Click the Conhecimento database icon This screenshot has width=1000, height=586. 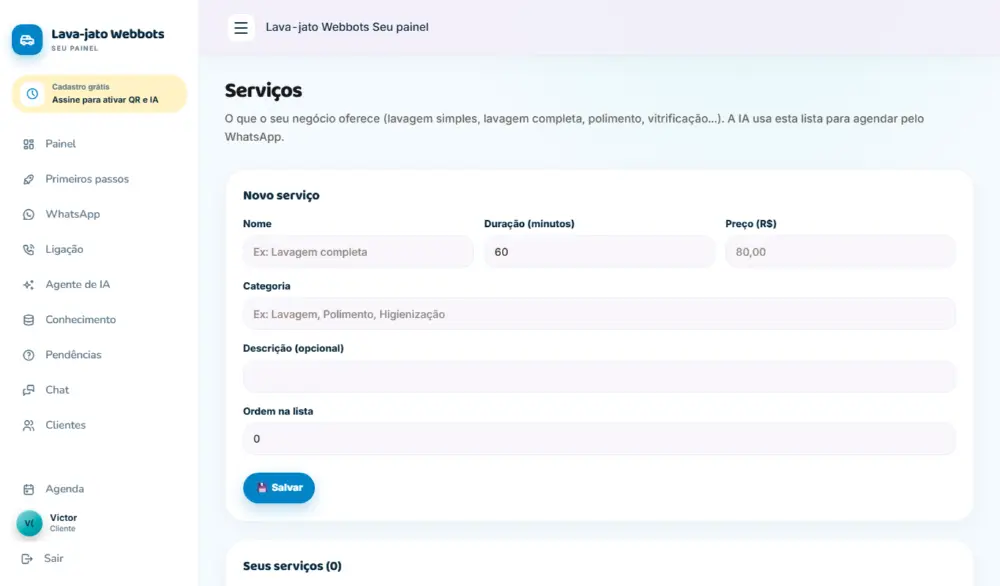29,319
